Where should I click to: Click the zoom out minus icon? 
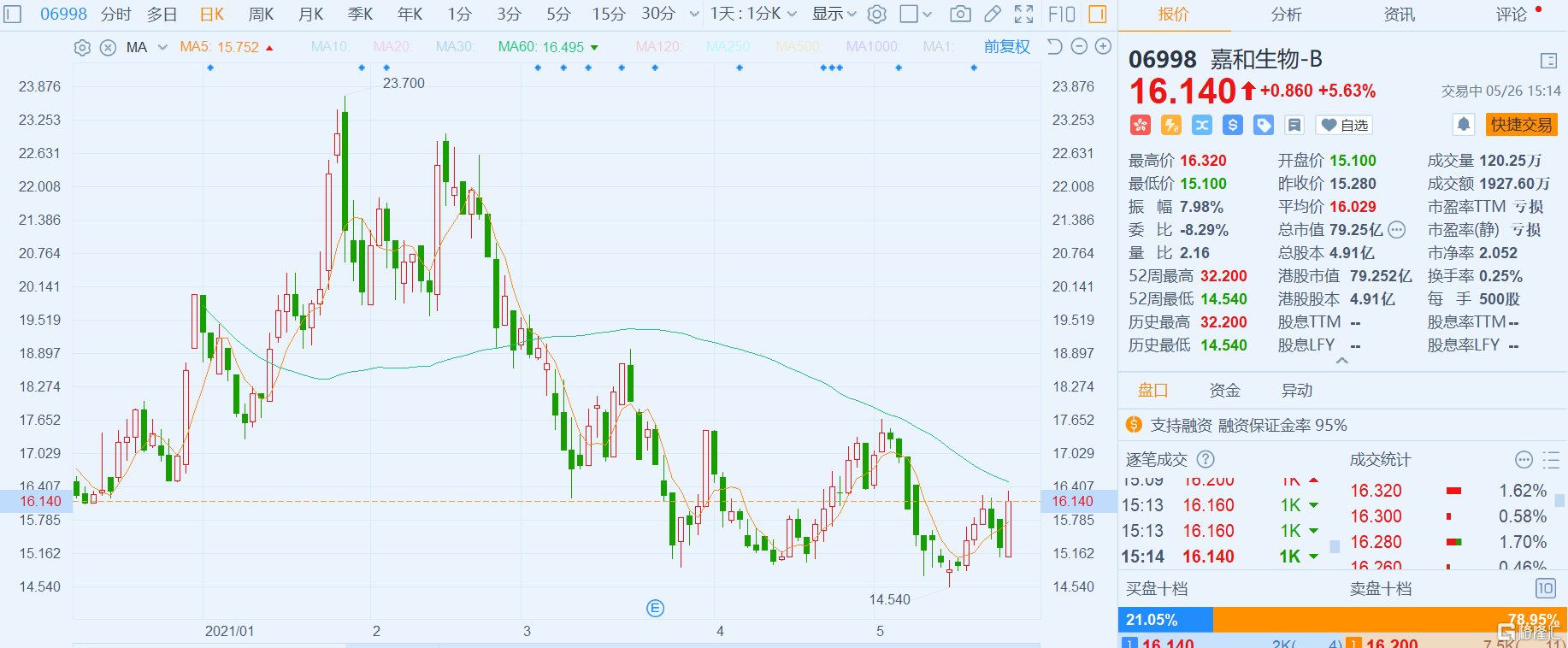pos(1079,47)
